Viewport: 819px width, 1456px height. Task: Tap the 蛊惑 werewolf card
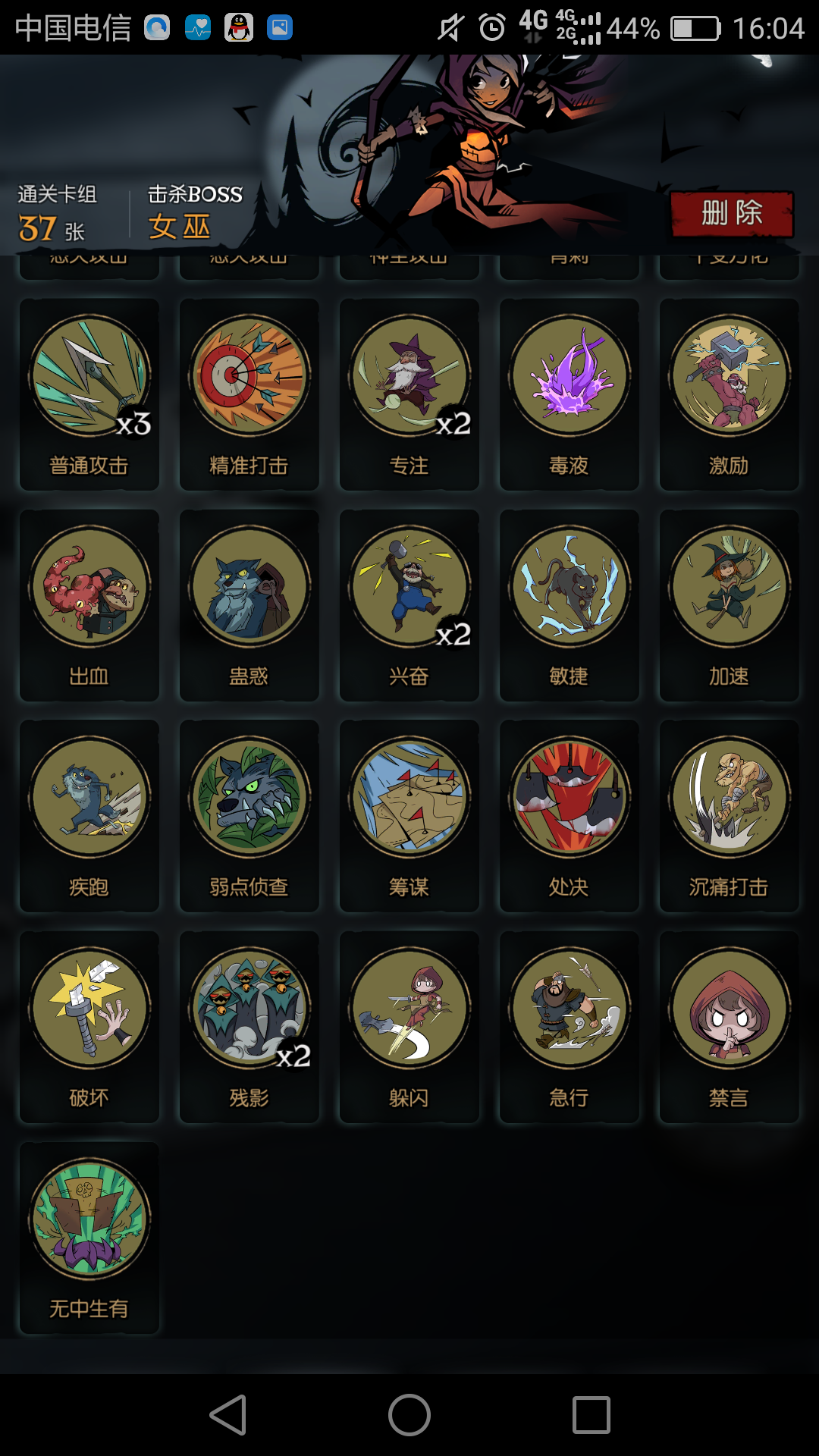249,605
